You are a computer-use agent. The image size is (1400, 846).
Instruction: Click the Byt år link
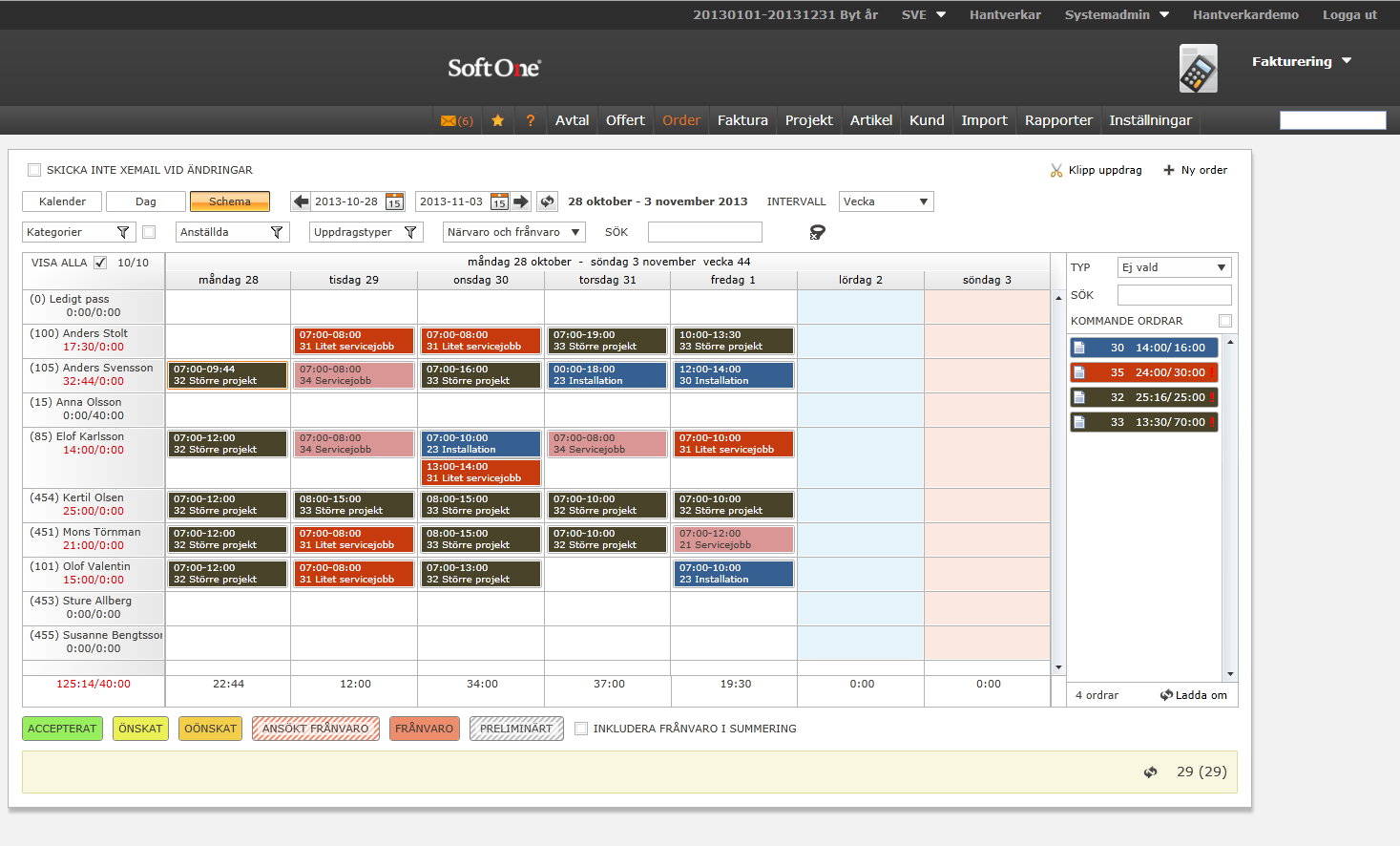point(859,14)
